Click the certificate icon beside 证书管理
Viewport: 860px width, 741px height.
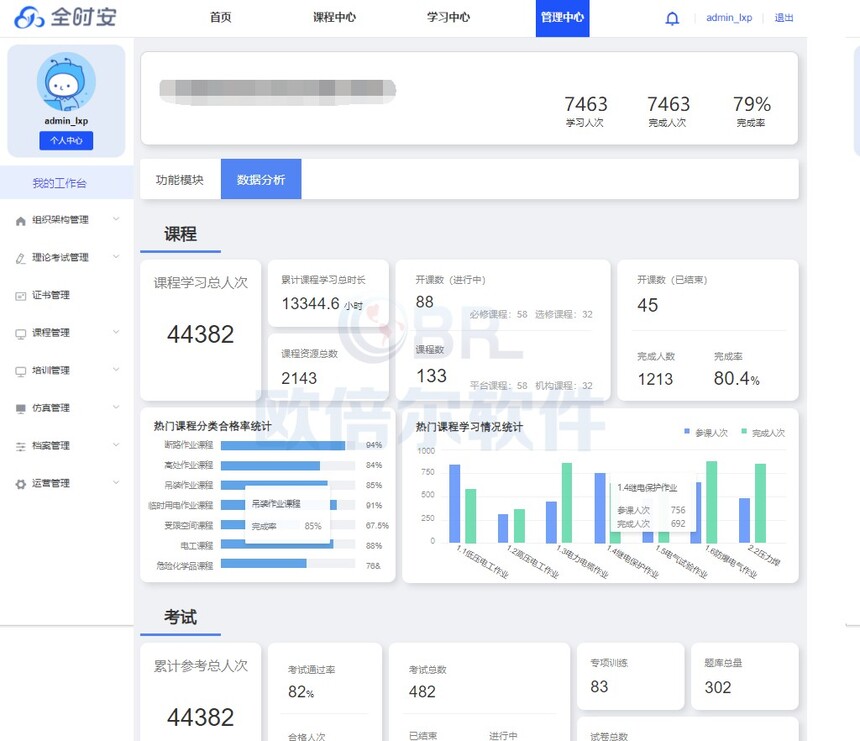21,296
